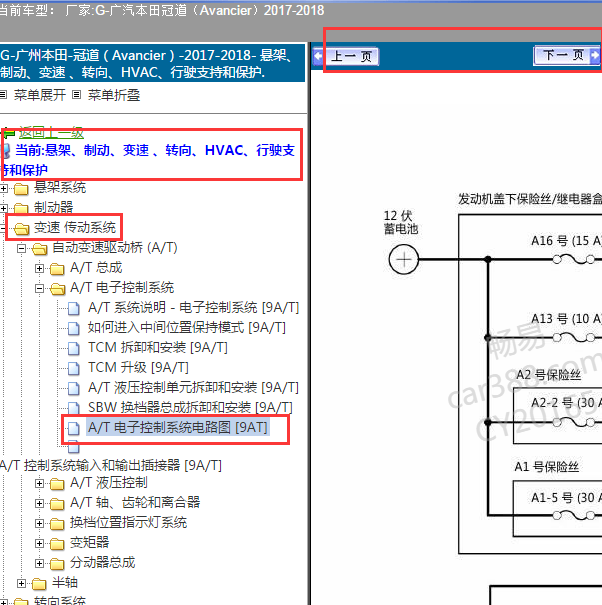The image size is (602, 605).
Task: Go to previous page with 上一页 button
Action: [352, 56]
